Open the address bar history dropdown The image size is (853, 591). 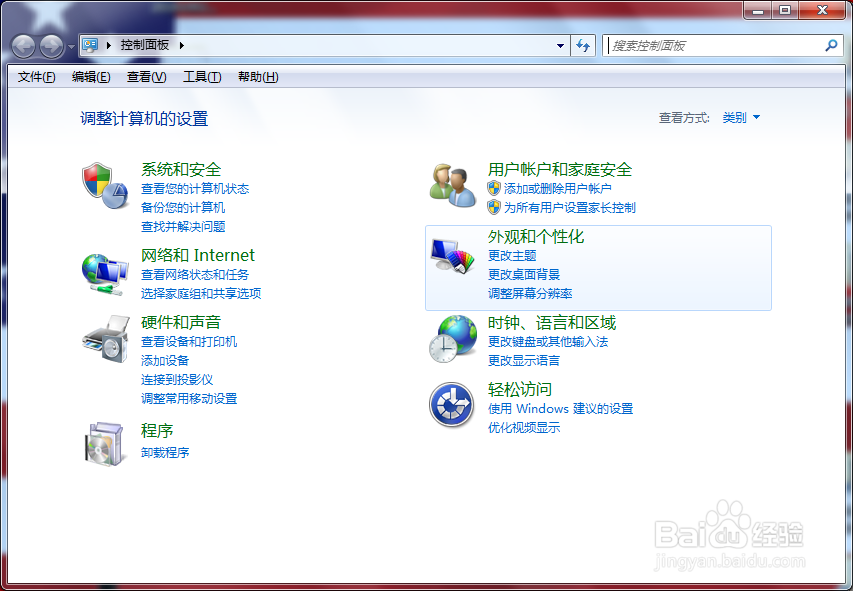560,46
